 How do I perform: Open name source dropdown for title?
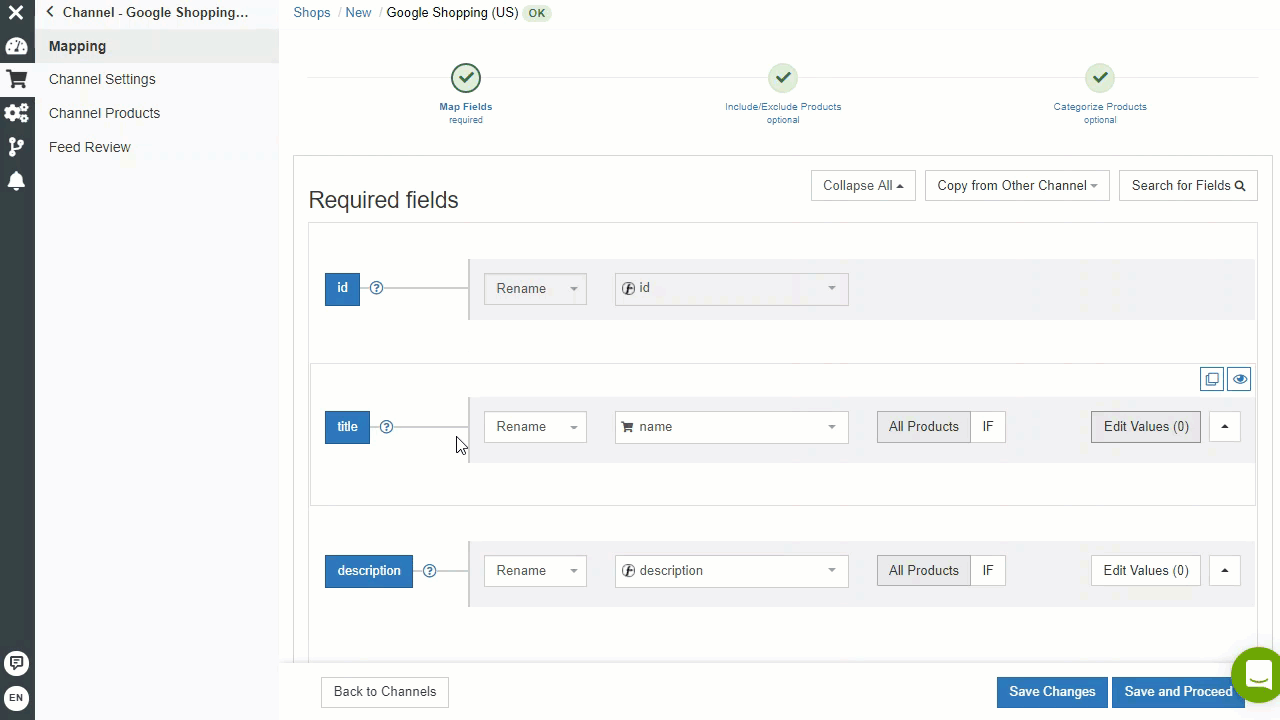click(x=731, y=427)
